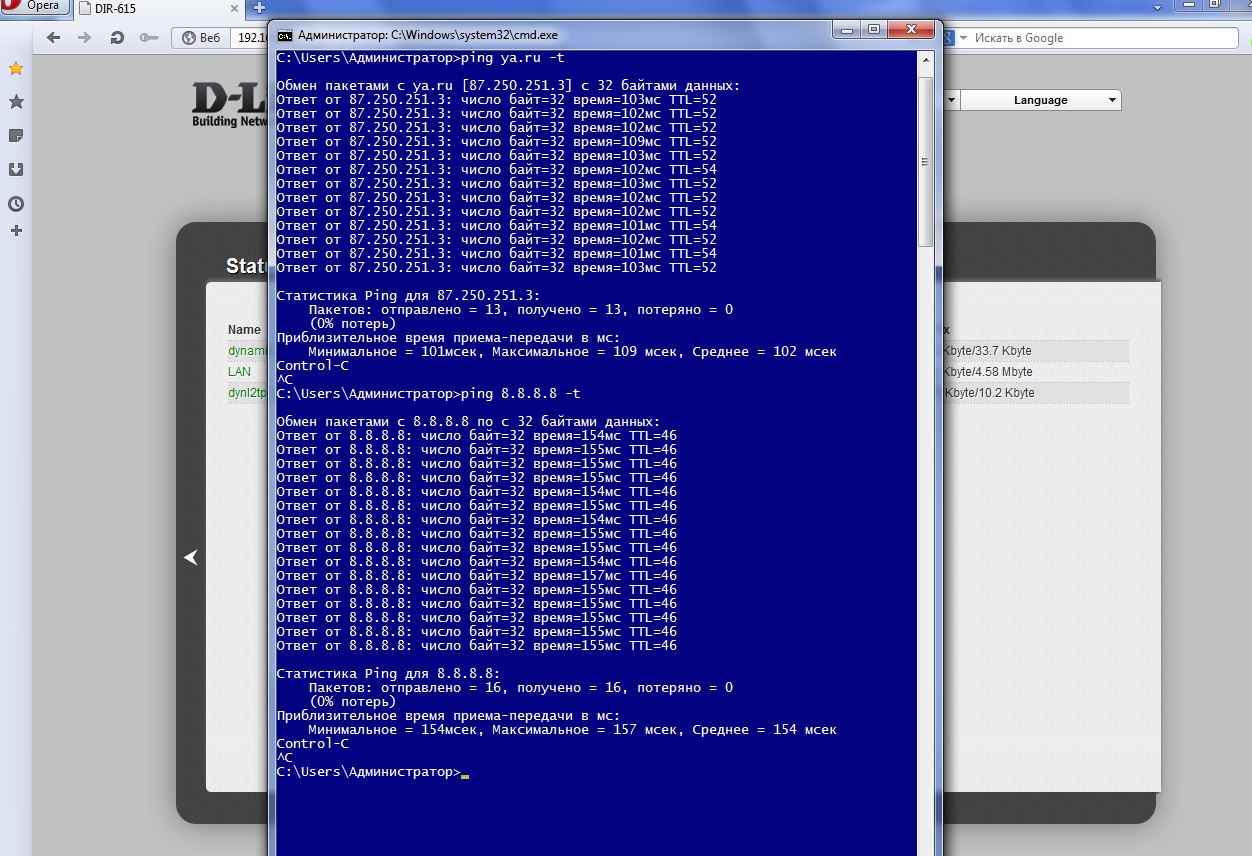Open the password manager key icon

(x=149, y=38)
